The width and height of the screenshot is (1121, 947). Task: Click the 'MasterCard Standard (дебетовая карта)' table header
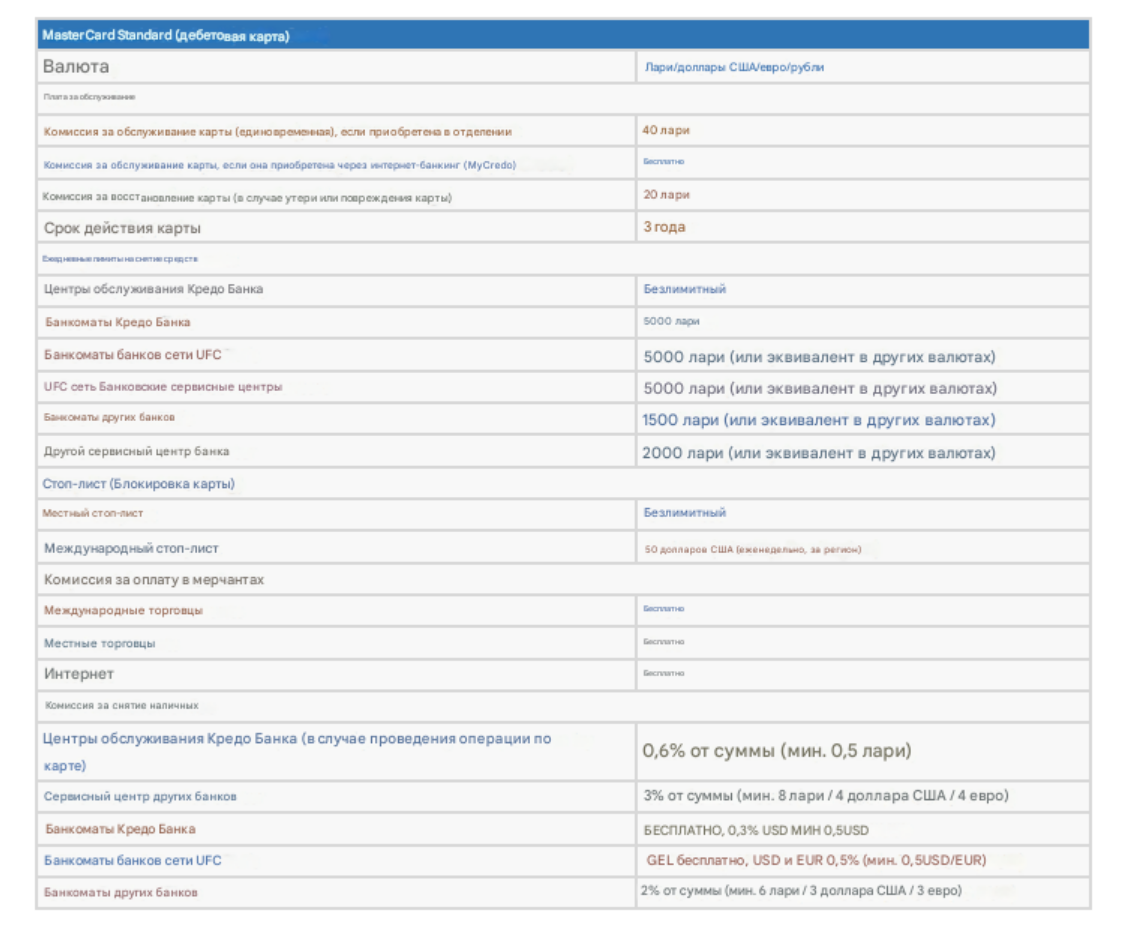click(166, 35)
